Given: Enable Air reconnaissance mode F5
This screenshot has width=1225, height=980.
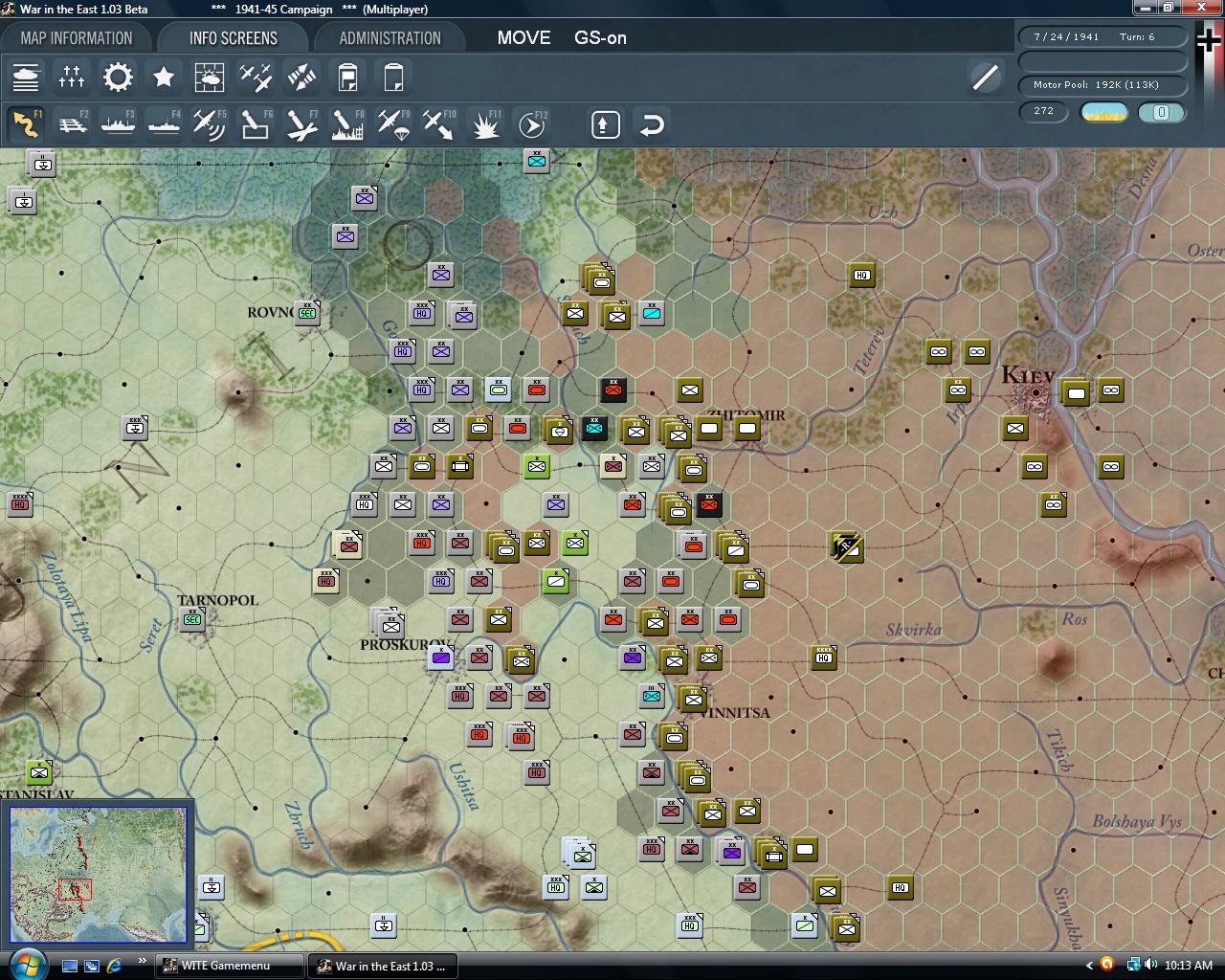Looking at the screenshot, I should coord(209,122).
